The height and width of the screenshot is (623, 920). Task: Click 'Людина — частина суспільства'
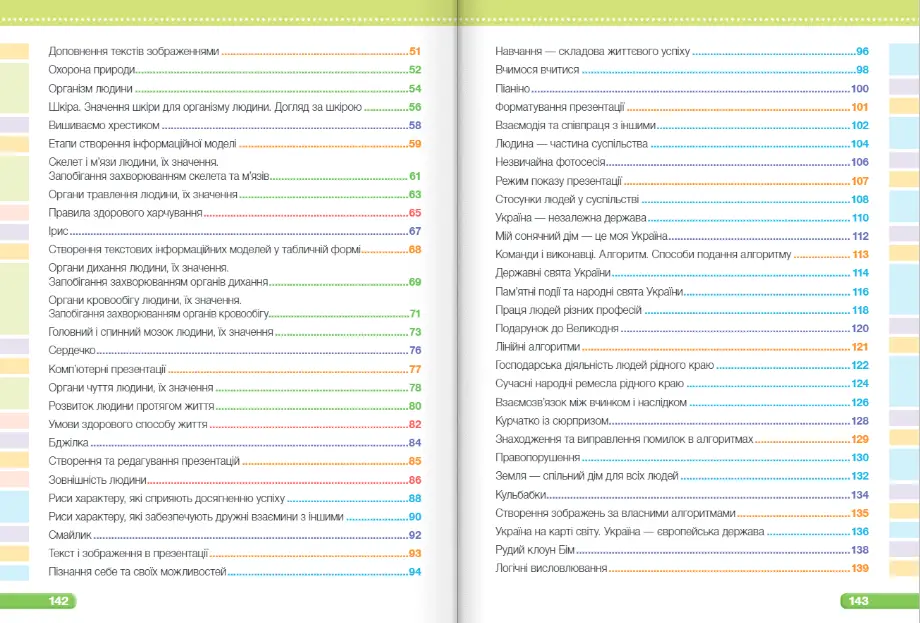pyautogui.click(x=571, y=144)
